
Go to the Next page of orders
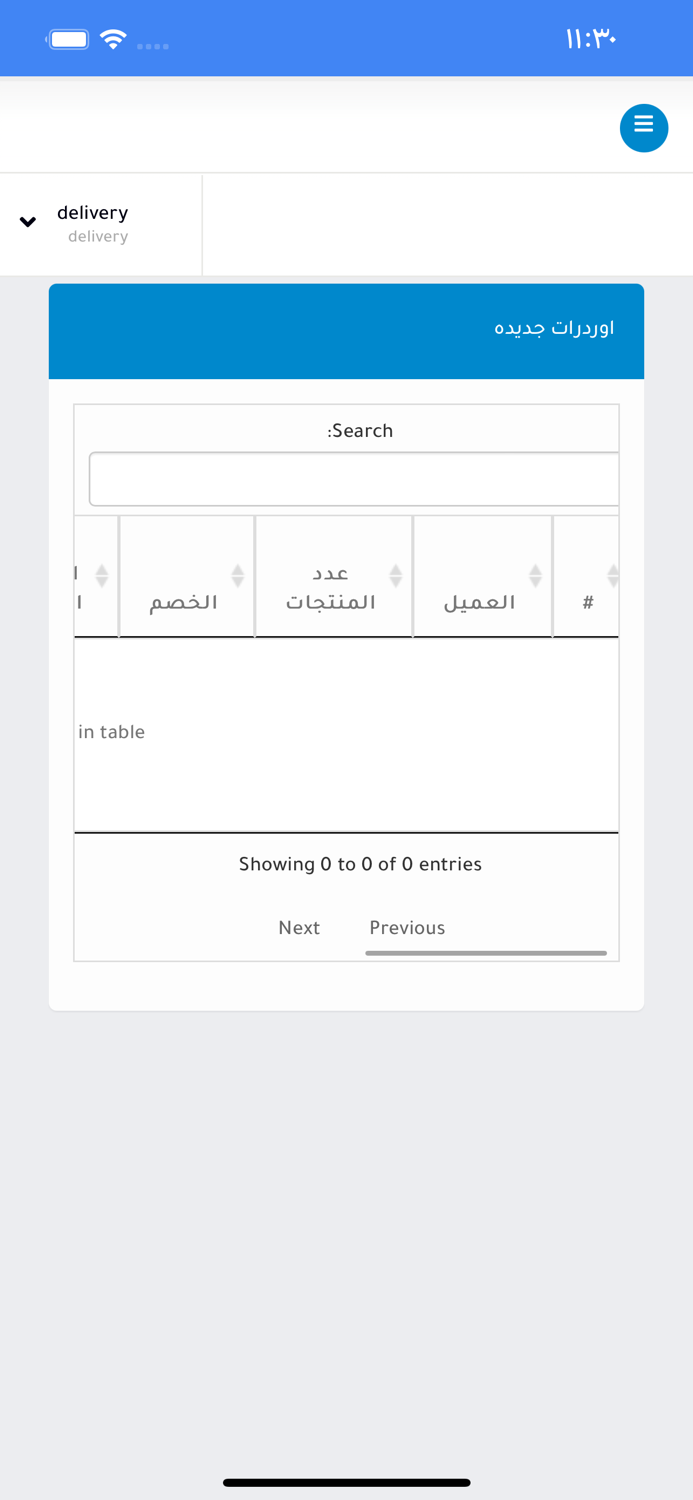pyautogui.click(x=299, y=928)
